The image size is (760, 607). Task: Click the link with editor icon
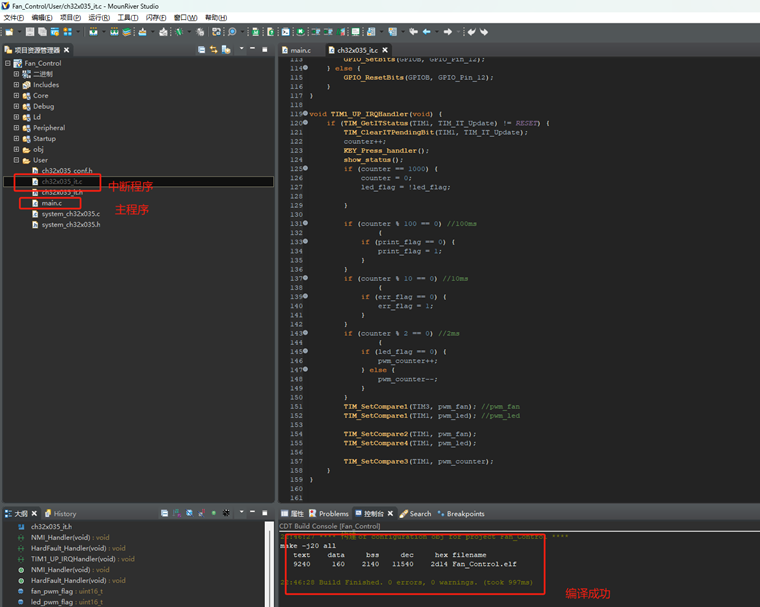click(214, 49)
